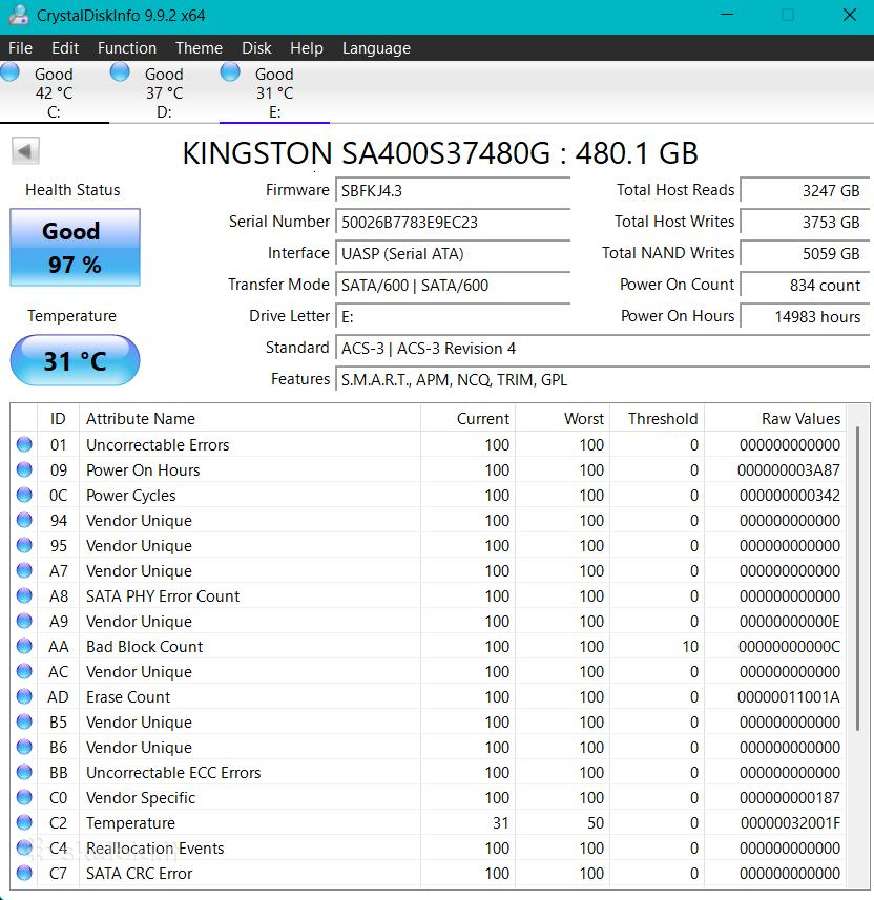This screenshot has height=900, width=874.
Task: Switch to drive D: tab
Action: click(164, 92)
